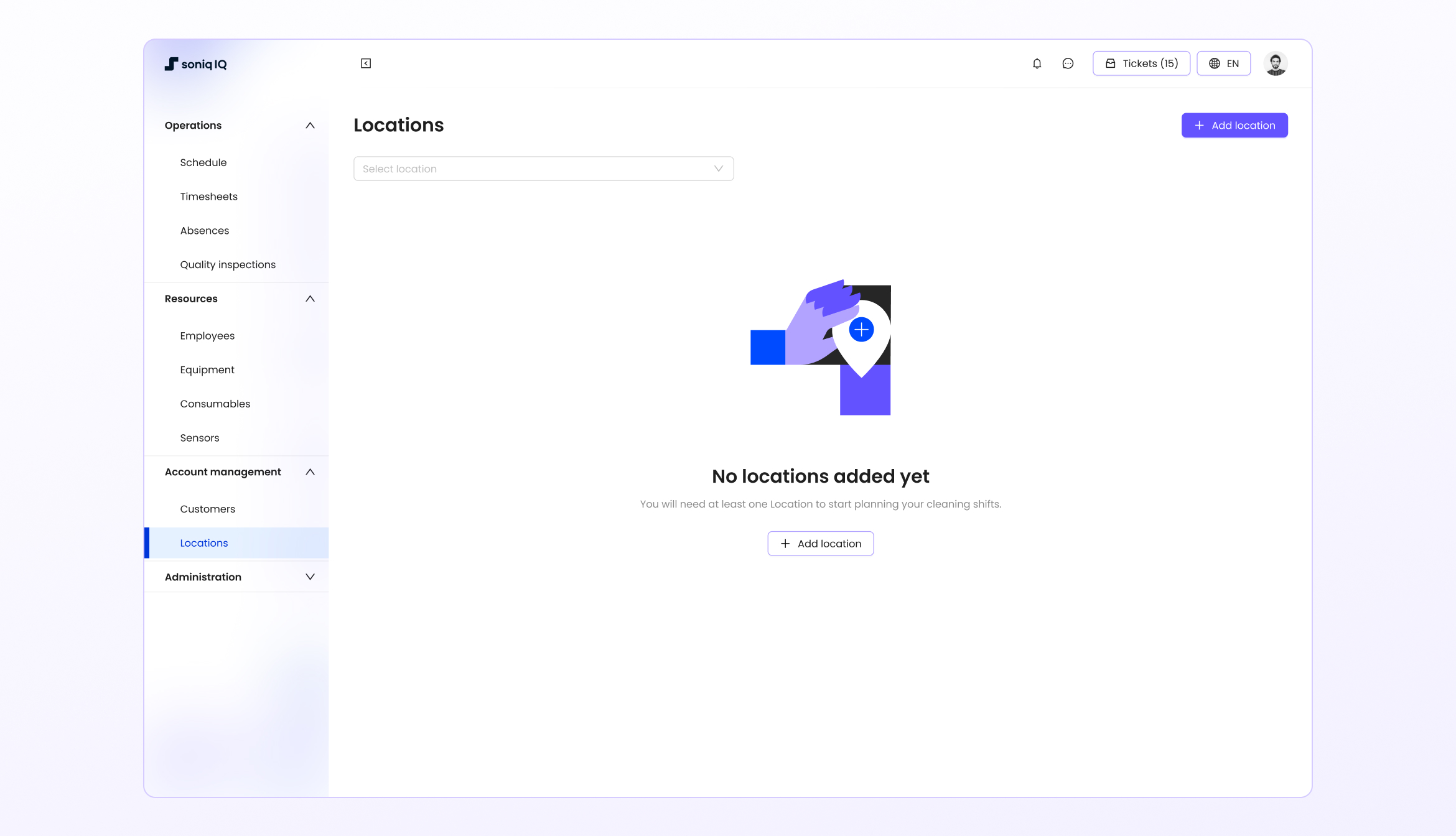The image size is (1456, 836).
Task: Select Customers in Account management
Action: pos(208,509)
